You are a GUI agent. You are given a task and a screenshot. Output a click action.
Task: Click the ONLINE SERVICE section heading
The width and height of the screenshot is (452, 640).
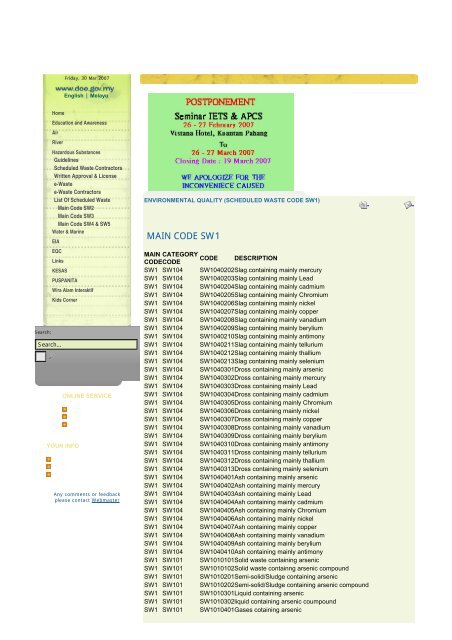[87, 396]
